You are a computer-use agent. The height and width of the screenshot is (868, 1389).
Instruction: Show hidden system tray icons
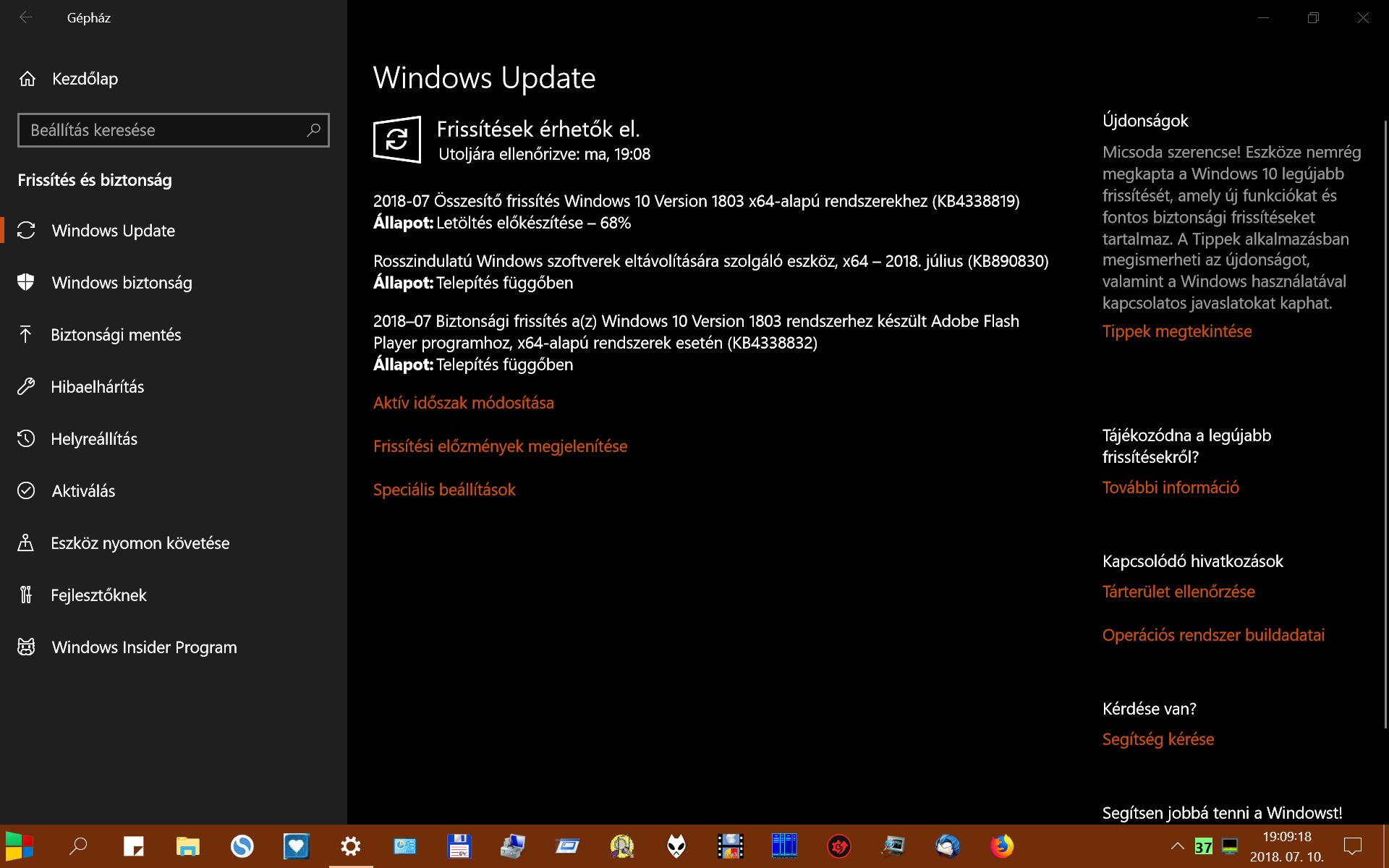[x=1178, y=846]
